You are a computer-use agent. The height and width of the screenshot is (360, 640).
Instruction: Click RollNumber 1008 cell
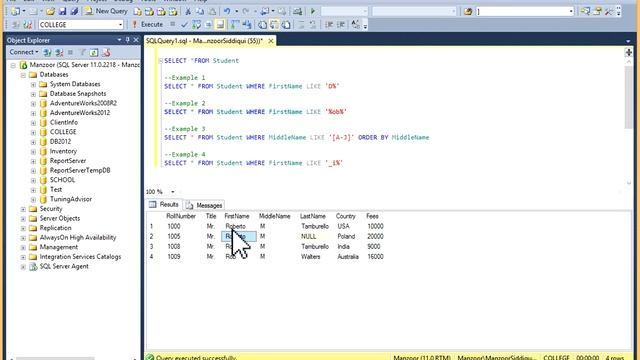173,247
